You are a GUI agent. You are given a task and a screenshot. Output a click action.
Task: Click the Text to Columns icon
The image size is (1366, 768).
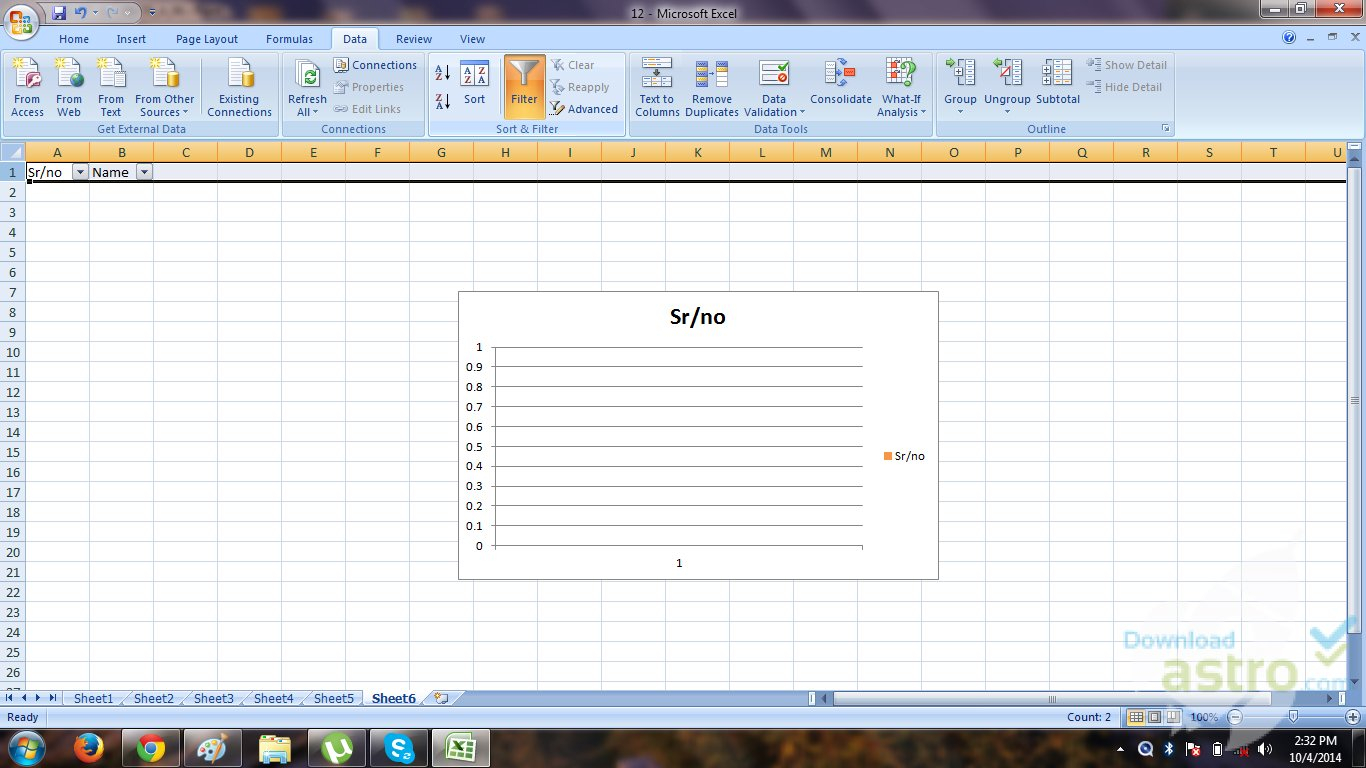click(657, 87)
